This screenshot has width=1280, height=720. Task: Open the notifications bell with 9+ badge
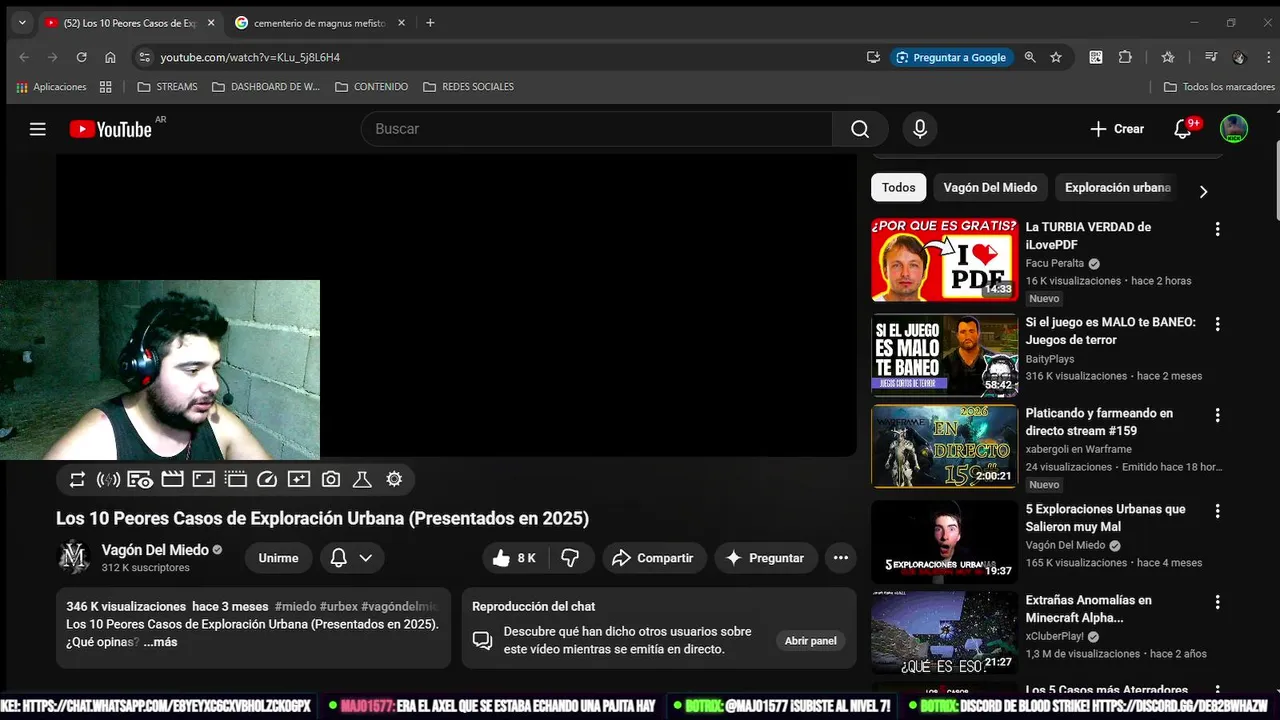1184,129
